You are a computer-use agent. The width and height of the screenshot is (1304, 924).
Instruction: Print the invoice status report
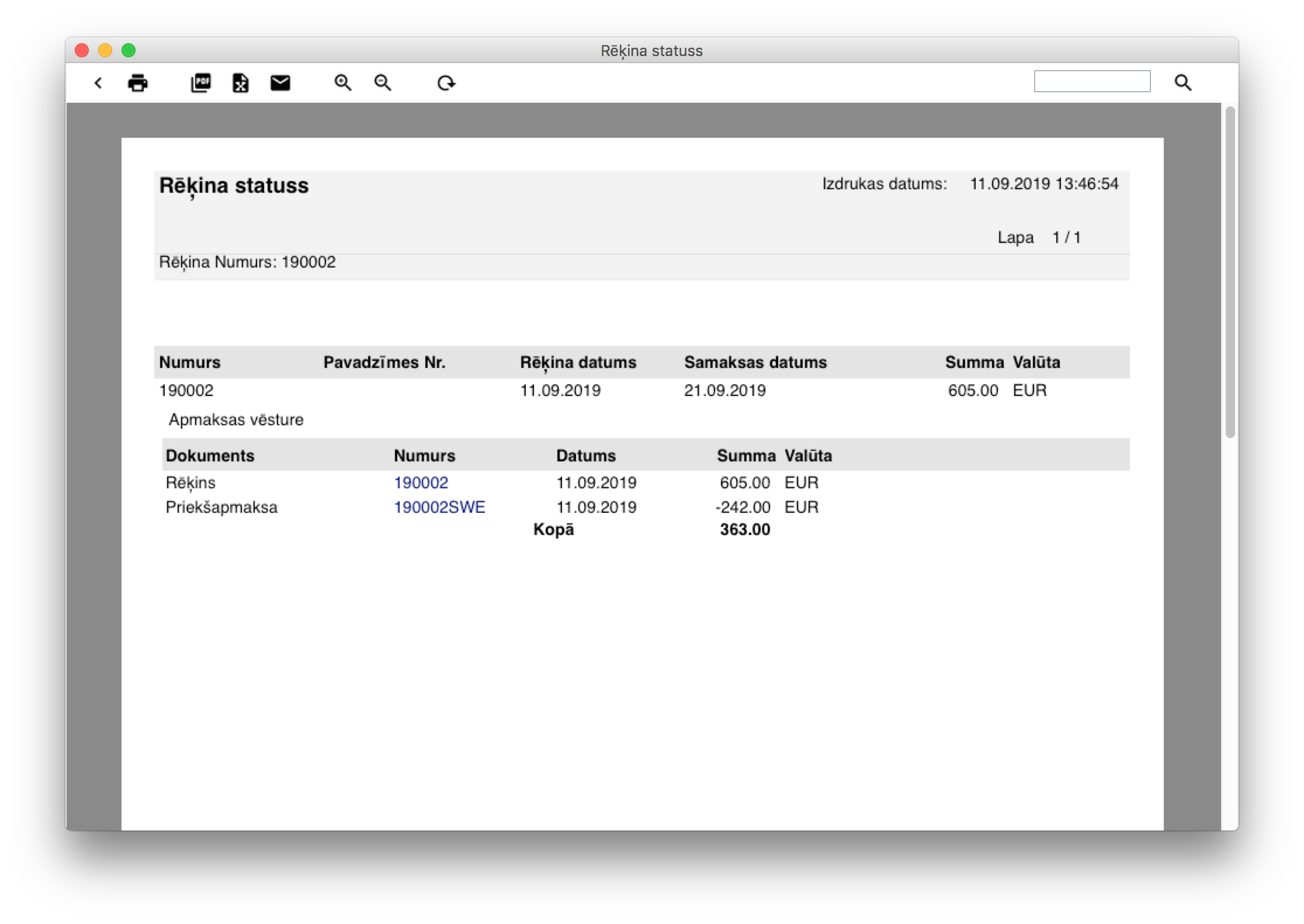138,83
